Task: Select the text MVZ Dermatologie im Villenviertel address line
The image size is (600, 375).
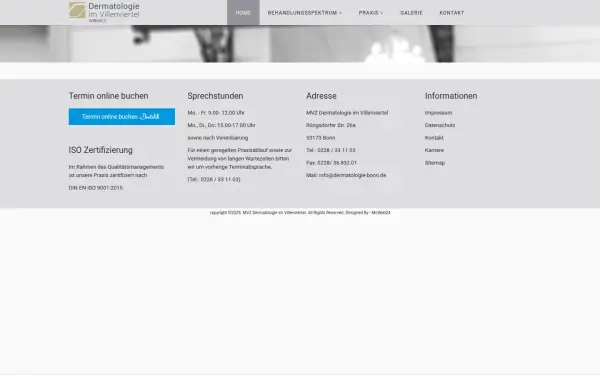Action: (x=347, y=113)
